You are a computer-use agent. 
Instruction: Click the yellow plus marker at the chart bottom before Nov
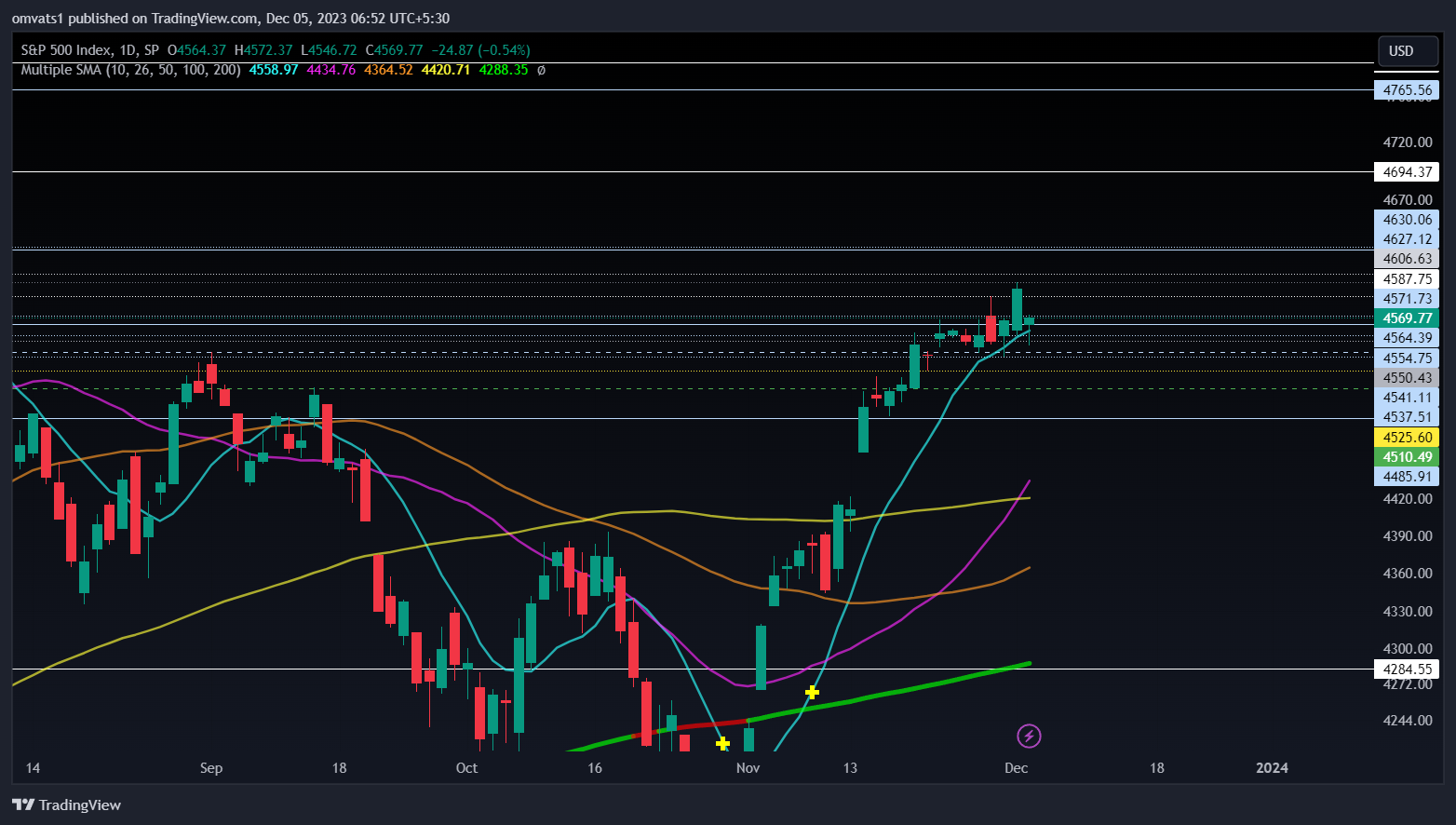pyautogui.click(x=722, y=743)
